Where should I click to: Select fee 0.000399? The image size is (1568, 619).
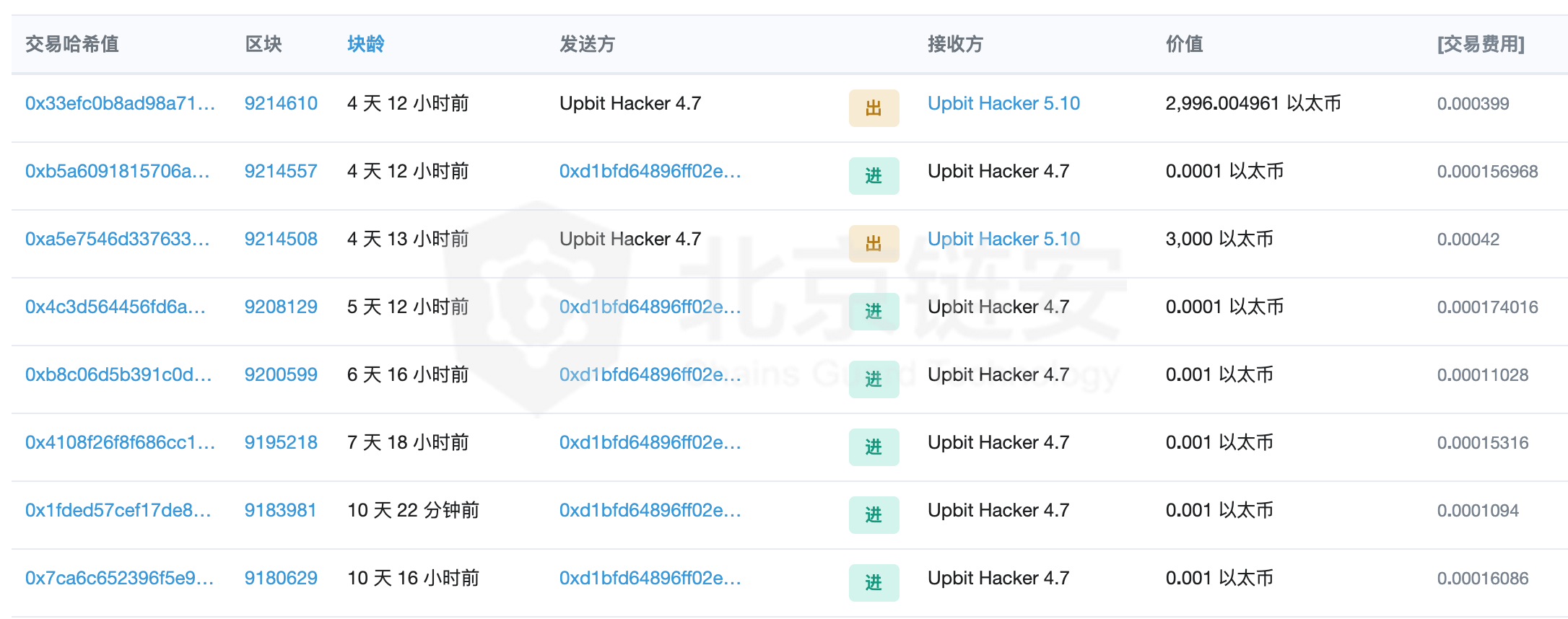[1473, 103]
